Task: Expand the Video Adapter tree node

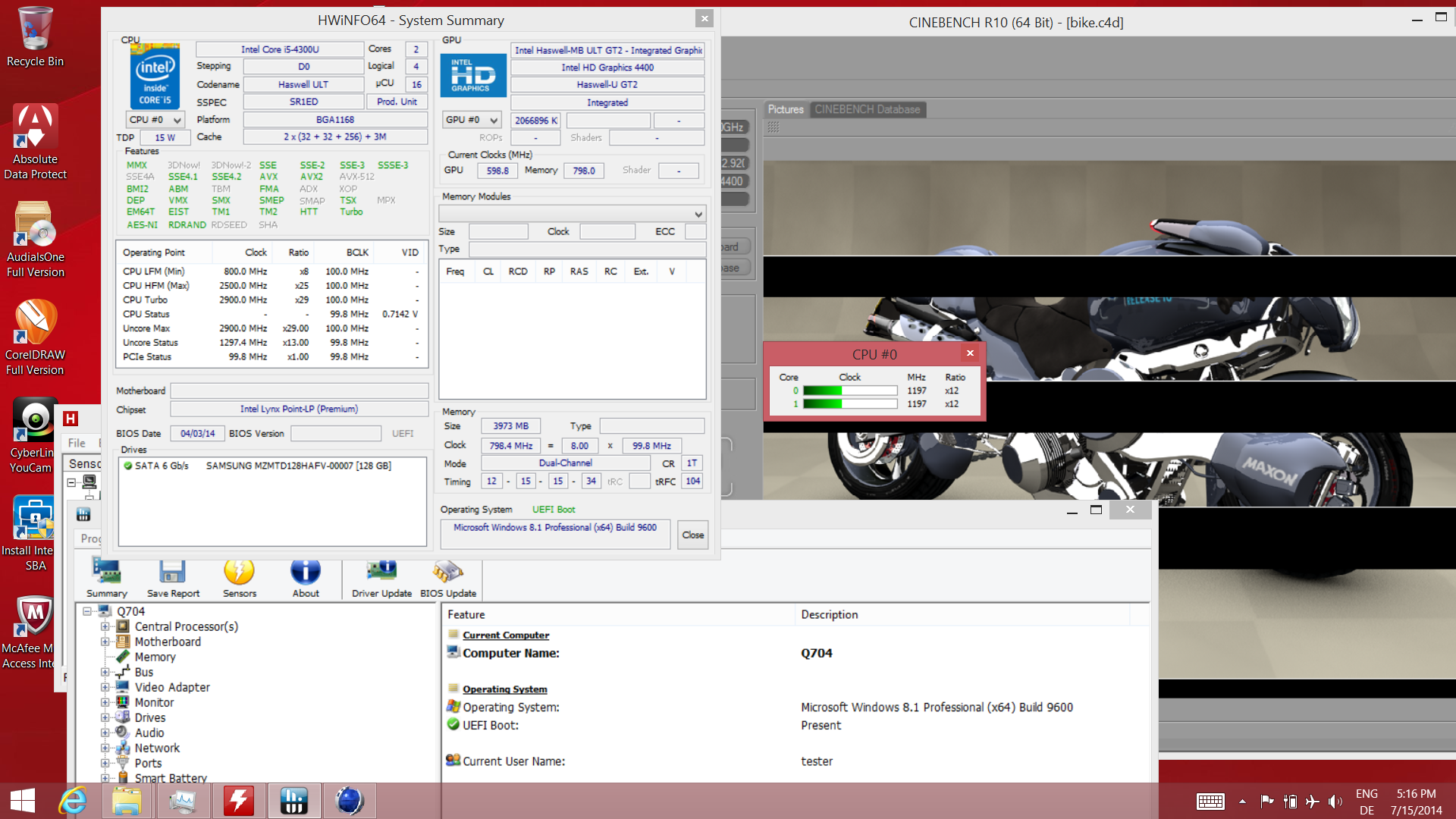Action: click(105, 687)
